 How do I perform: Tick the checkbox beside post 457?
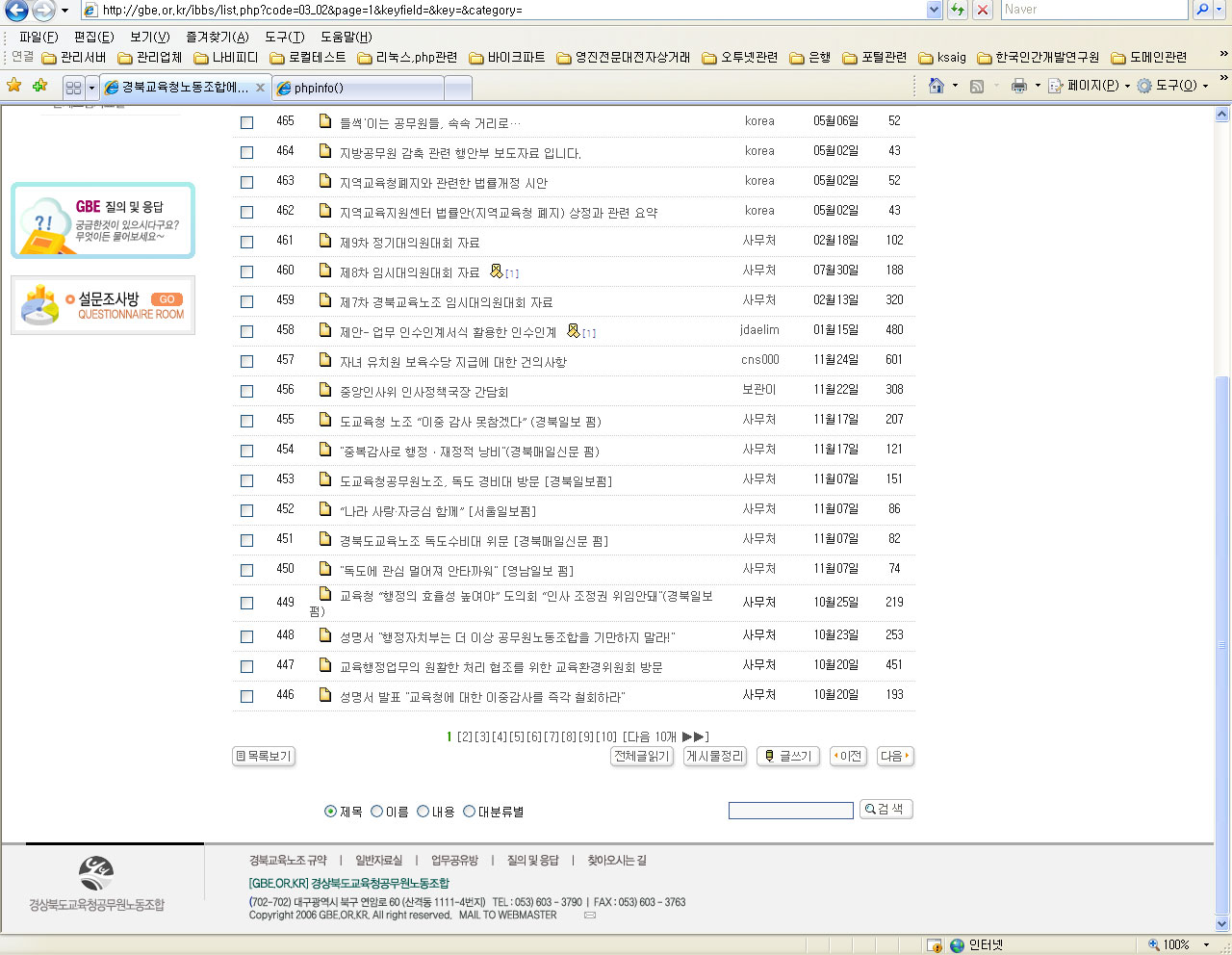[x=247, y=361]
